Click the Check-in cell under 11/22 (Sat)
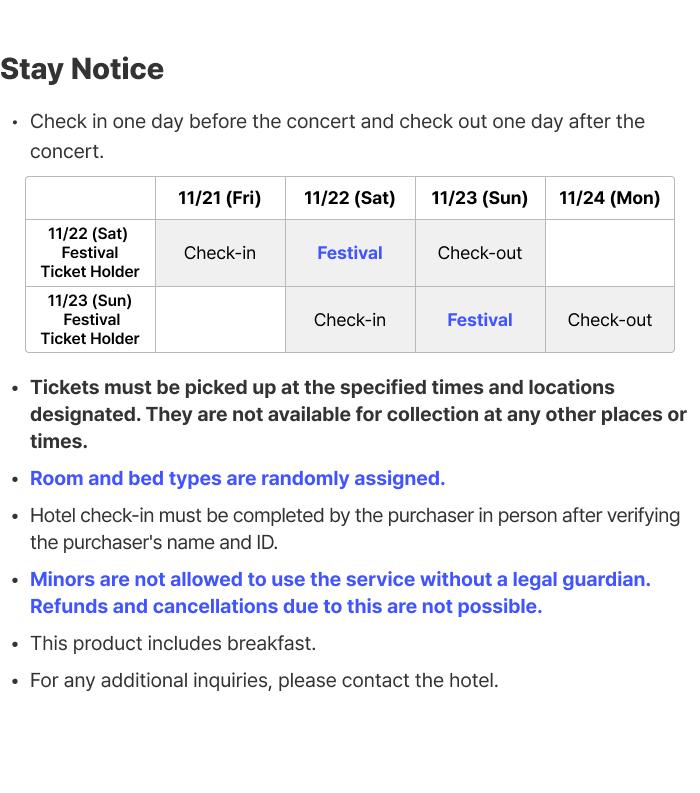This screenshot has height=793, width=700. click(x=350, y=320)
